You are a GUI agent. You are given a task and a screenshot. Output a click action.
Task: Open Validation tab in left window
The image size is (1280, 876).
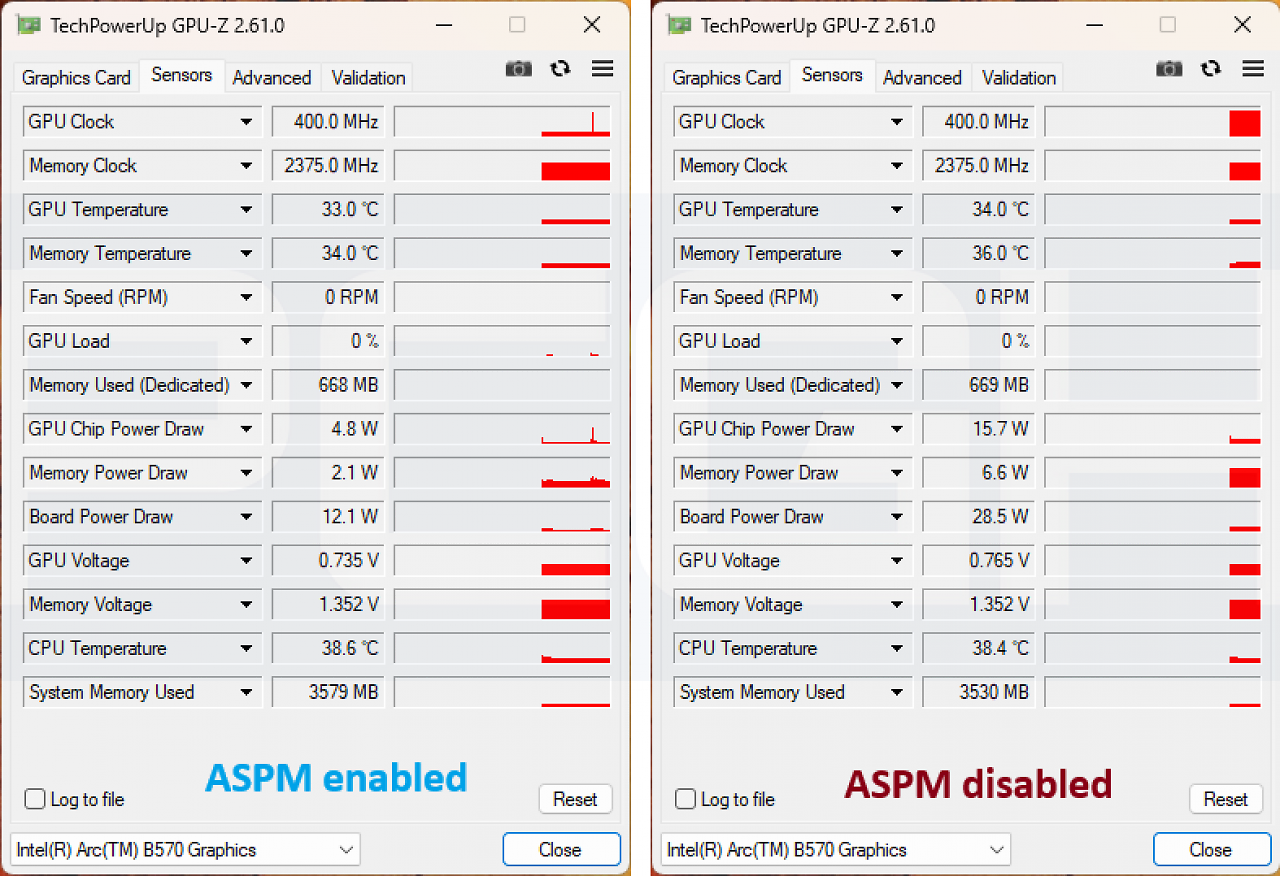pos(368,78)
